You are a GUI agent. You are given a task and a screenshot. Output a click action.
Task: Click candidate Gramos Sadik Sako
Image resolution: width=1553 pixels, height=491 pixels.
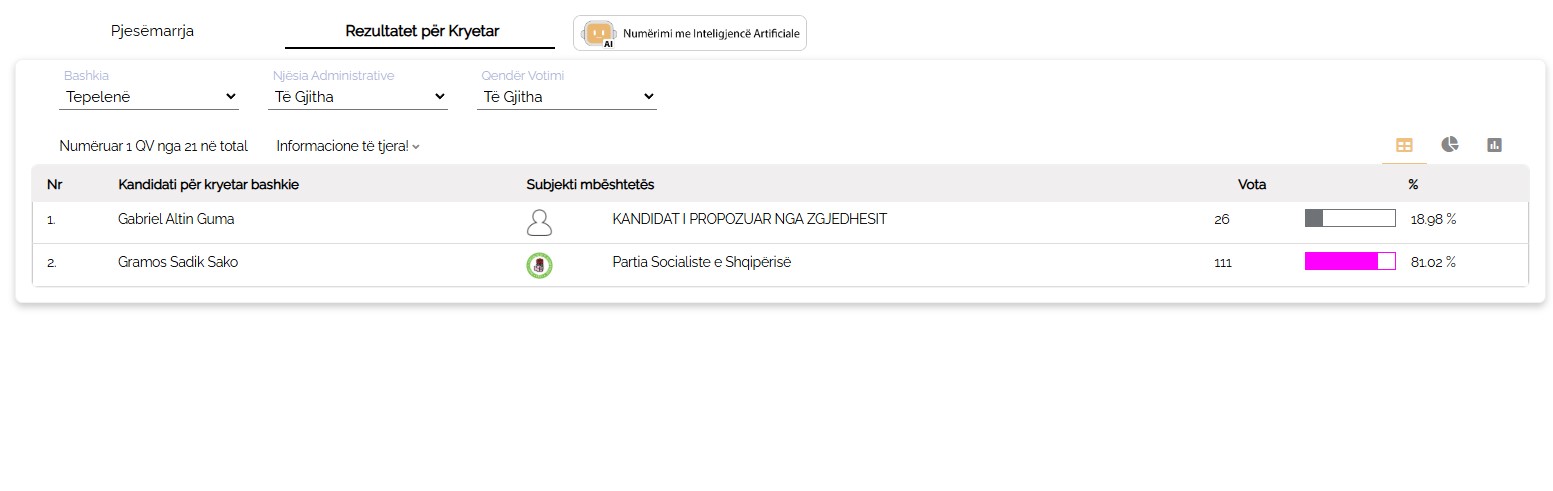tap(178, 262)
